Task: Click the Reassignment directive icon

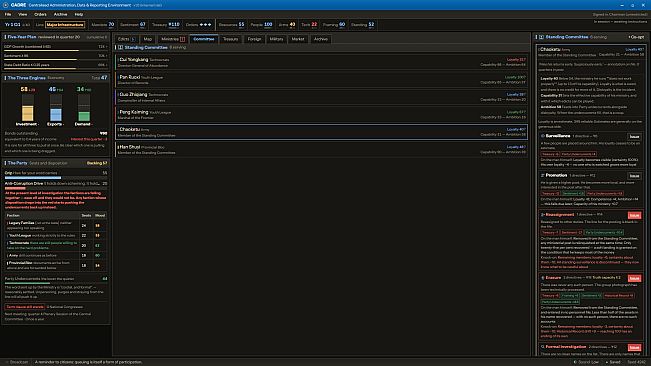Action: click(543, 215)
